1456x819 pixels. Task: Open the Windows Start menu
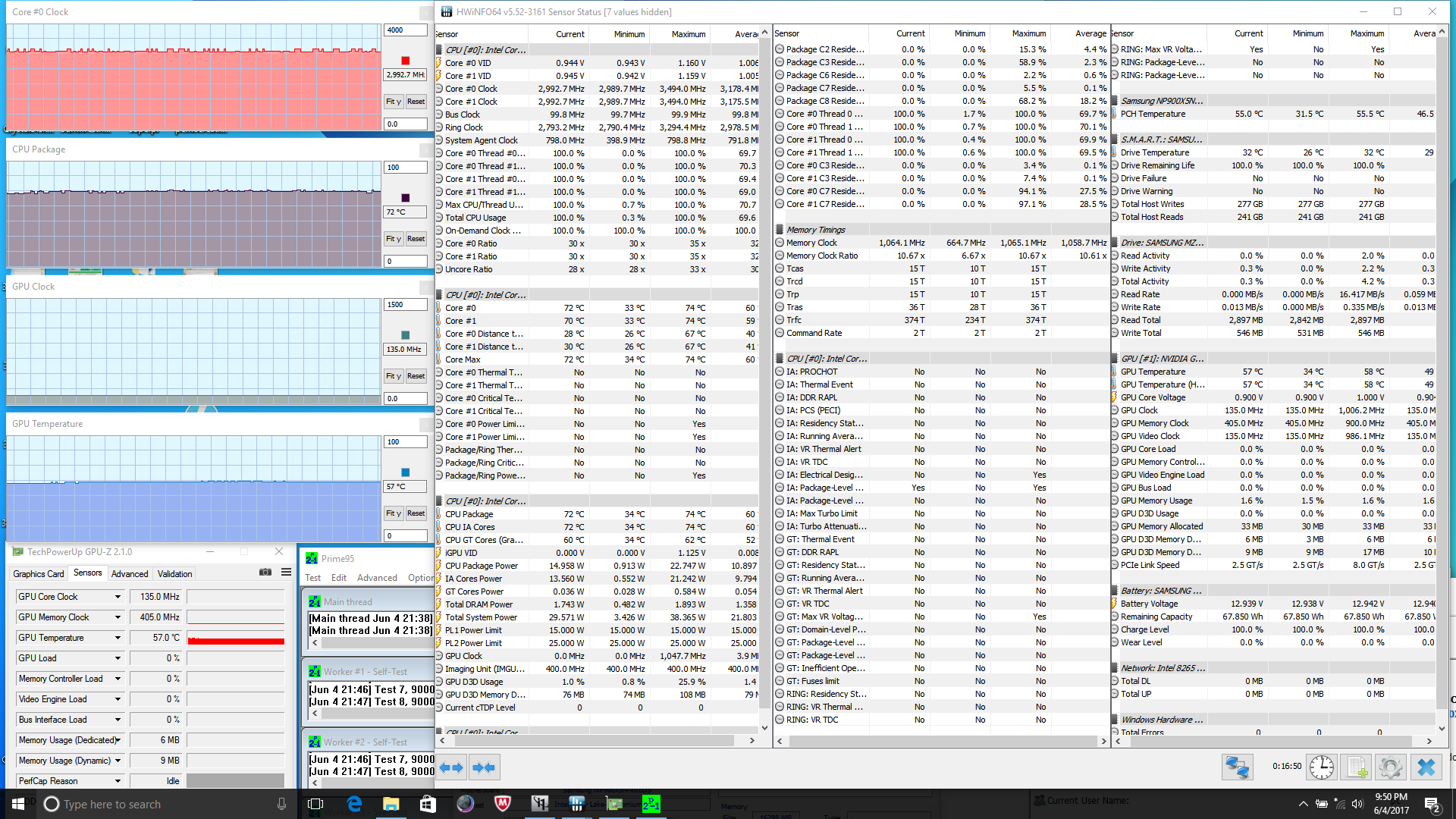click(18, 804)
